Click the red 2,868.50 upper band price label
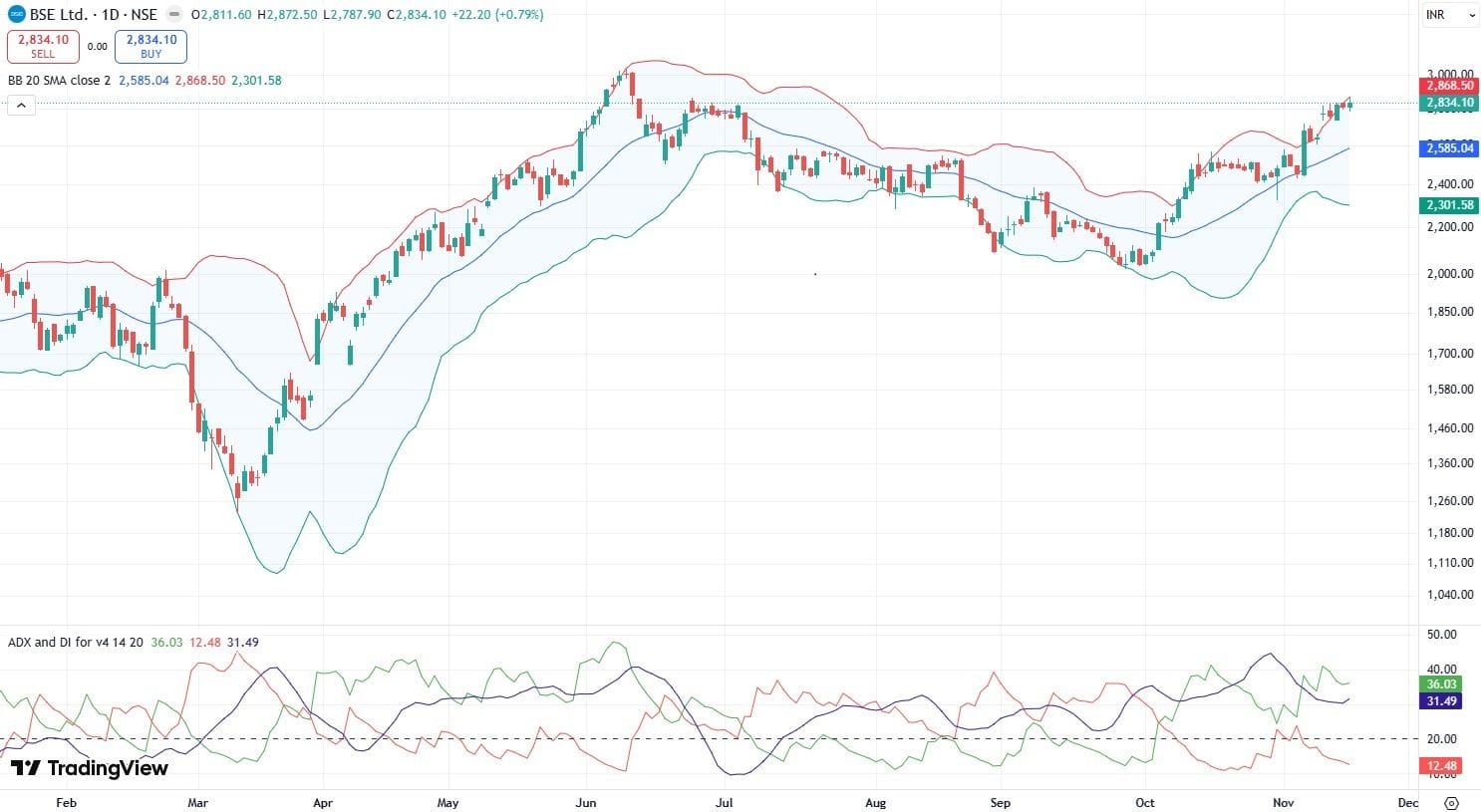The image size is (1481, 812). pos(1448,87)
